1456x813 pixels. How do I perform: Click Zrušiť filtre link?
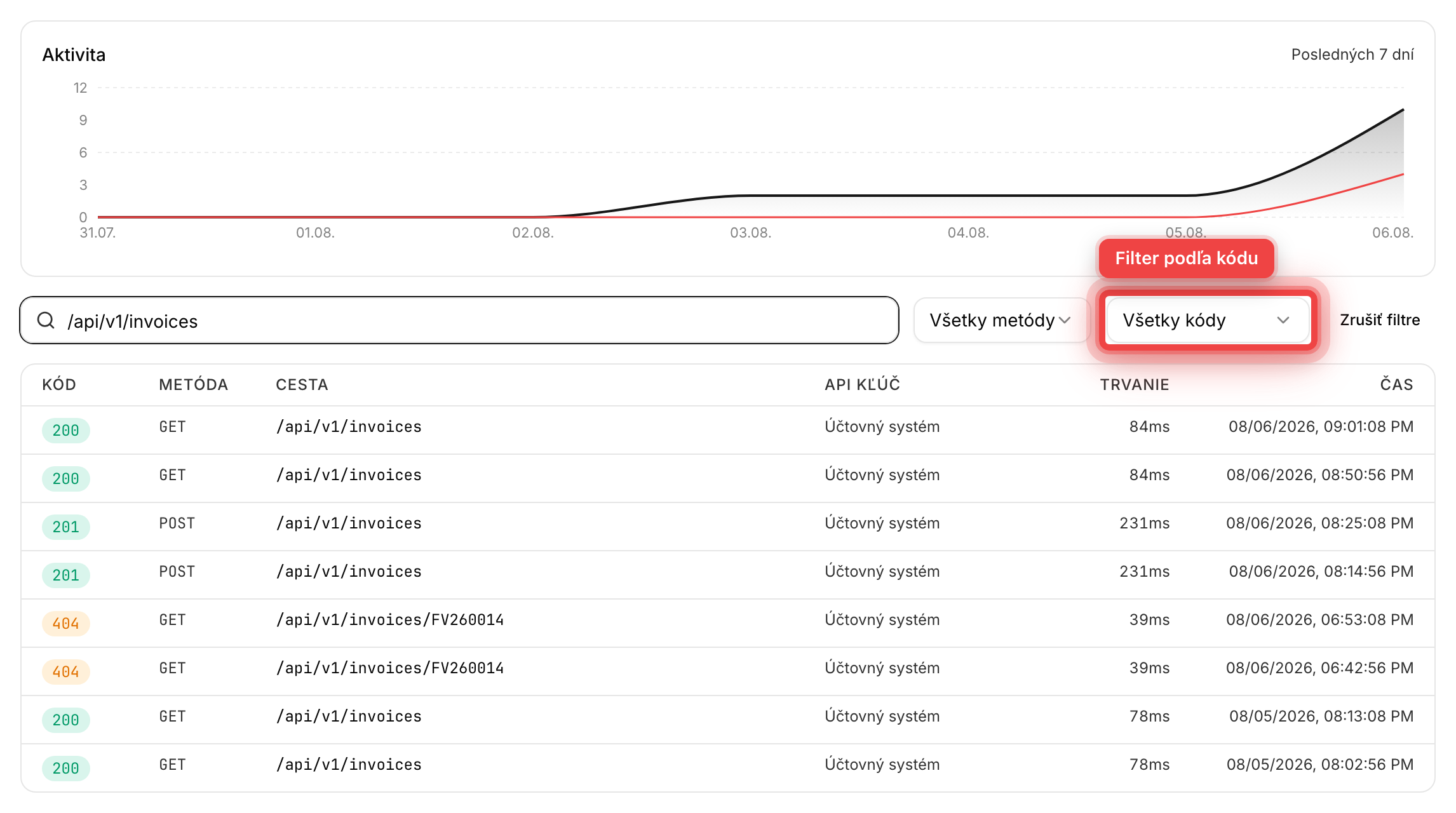1380,321
